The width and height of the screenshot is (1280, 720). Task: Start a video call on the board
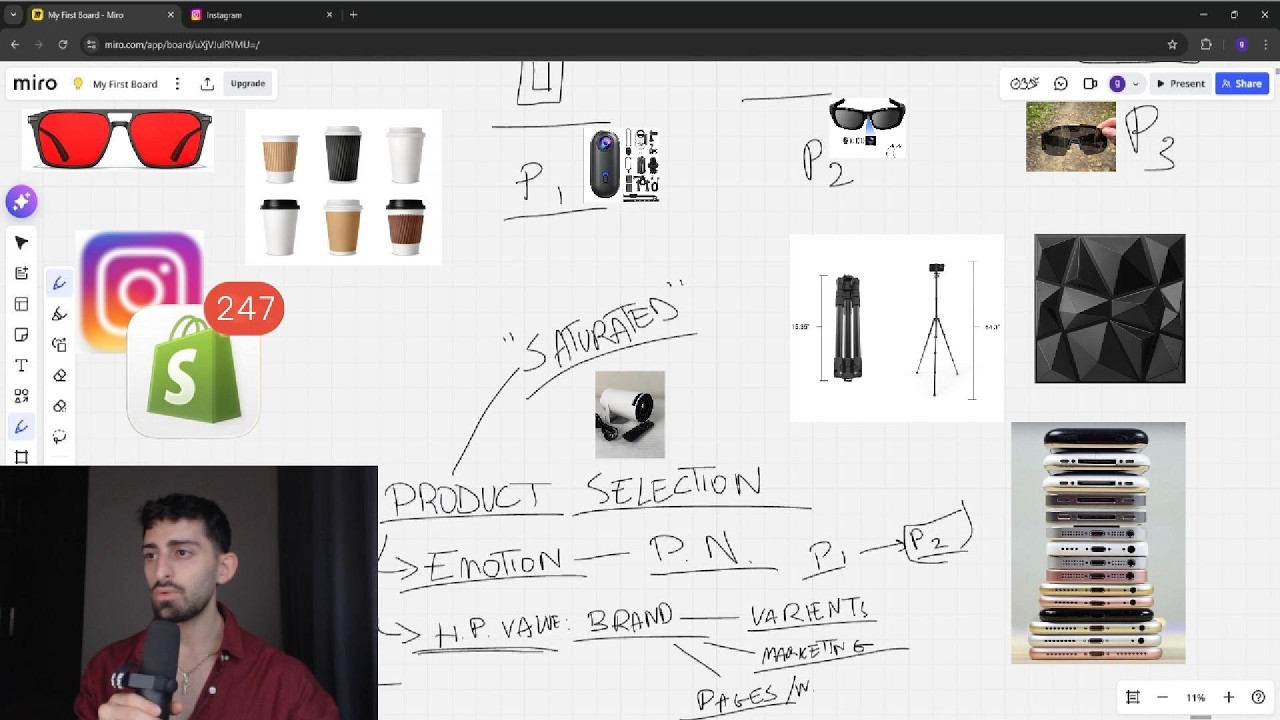pyautogui.click(x=1090, y=84)
